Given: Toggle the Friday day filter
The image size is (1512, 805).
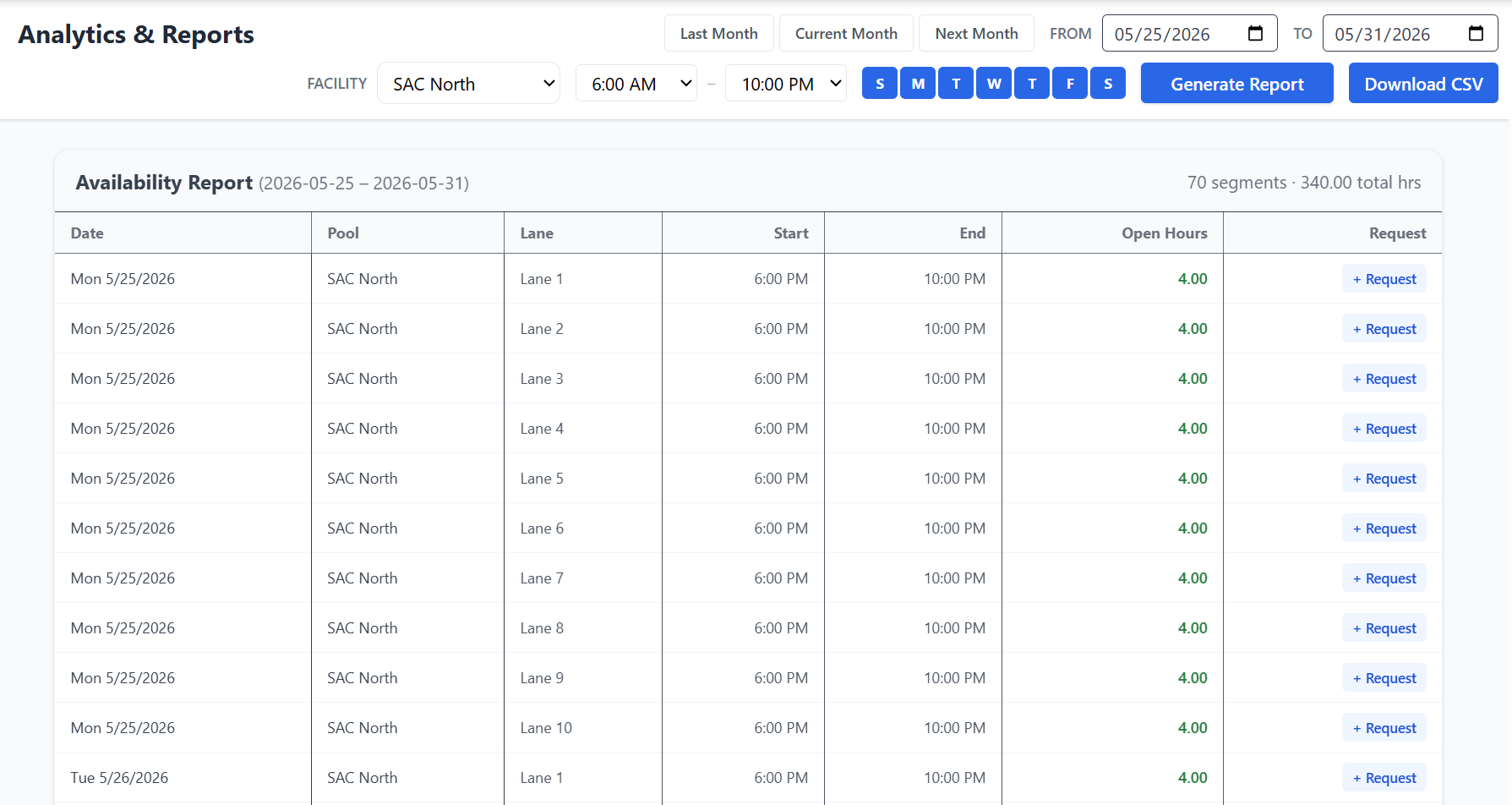Looking at the screenshot, I should (1070, 84).
